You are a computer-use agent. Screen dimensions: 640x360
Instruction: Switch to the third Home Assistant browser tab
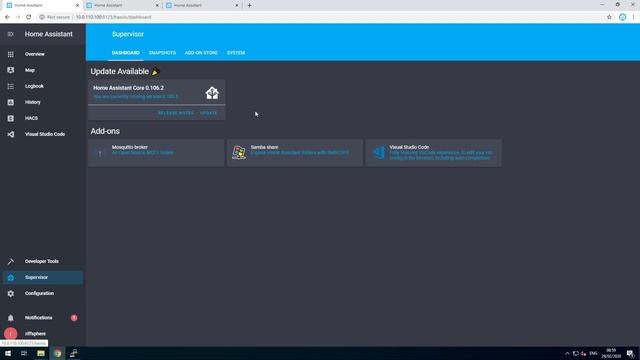(201, 5)
